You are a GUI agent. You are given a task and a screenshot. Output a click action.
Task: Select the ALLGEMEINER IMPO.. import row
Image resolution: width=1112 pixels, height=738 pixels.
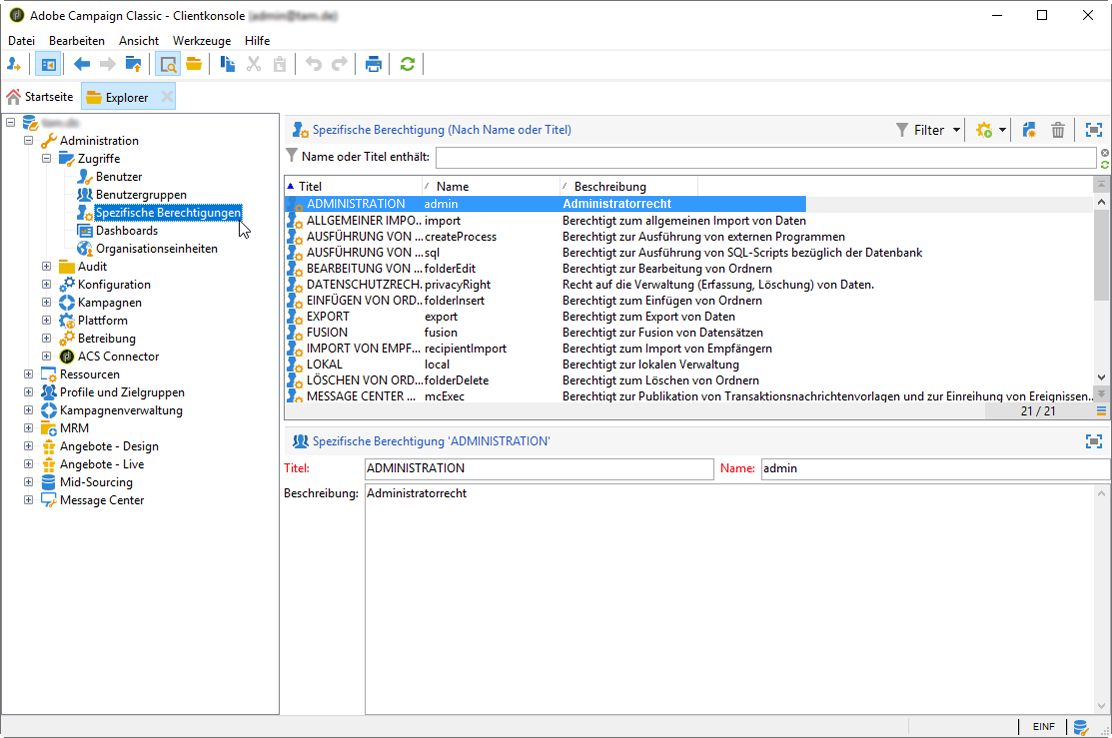coord(688,220)
